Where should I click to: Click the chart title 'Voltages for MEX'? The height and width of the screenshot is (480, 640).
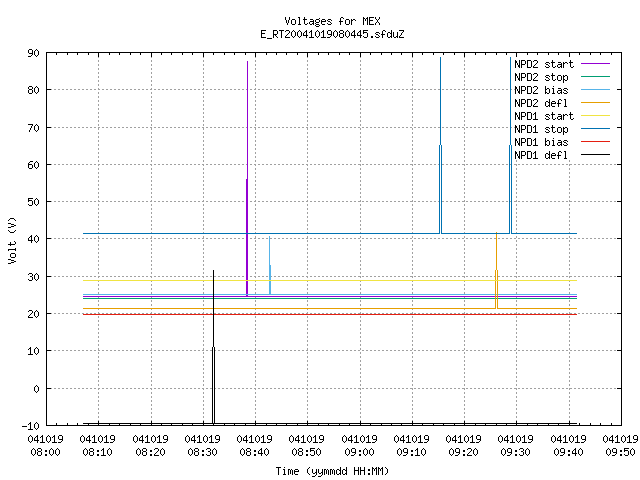pyautogui.click(x=332, y=21)
